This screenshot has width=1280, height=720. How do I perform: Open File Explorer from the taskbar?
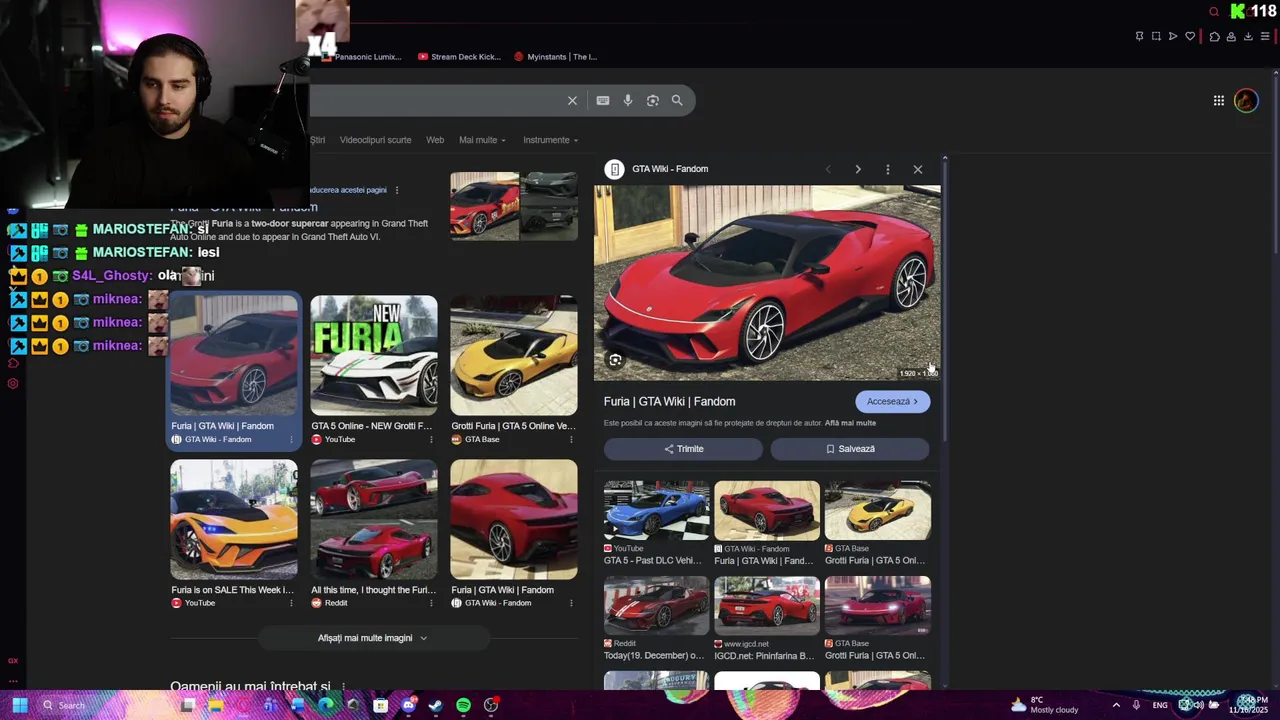215,705
